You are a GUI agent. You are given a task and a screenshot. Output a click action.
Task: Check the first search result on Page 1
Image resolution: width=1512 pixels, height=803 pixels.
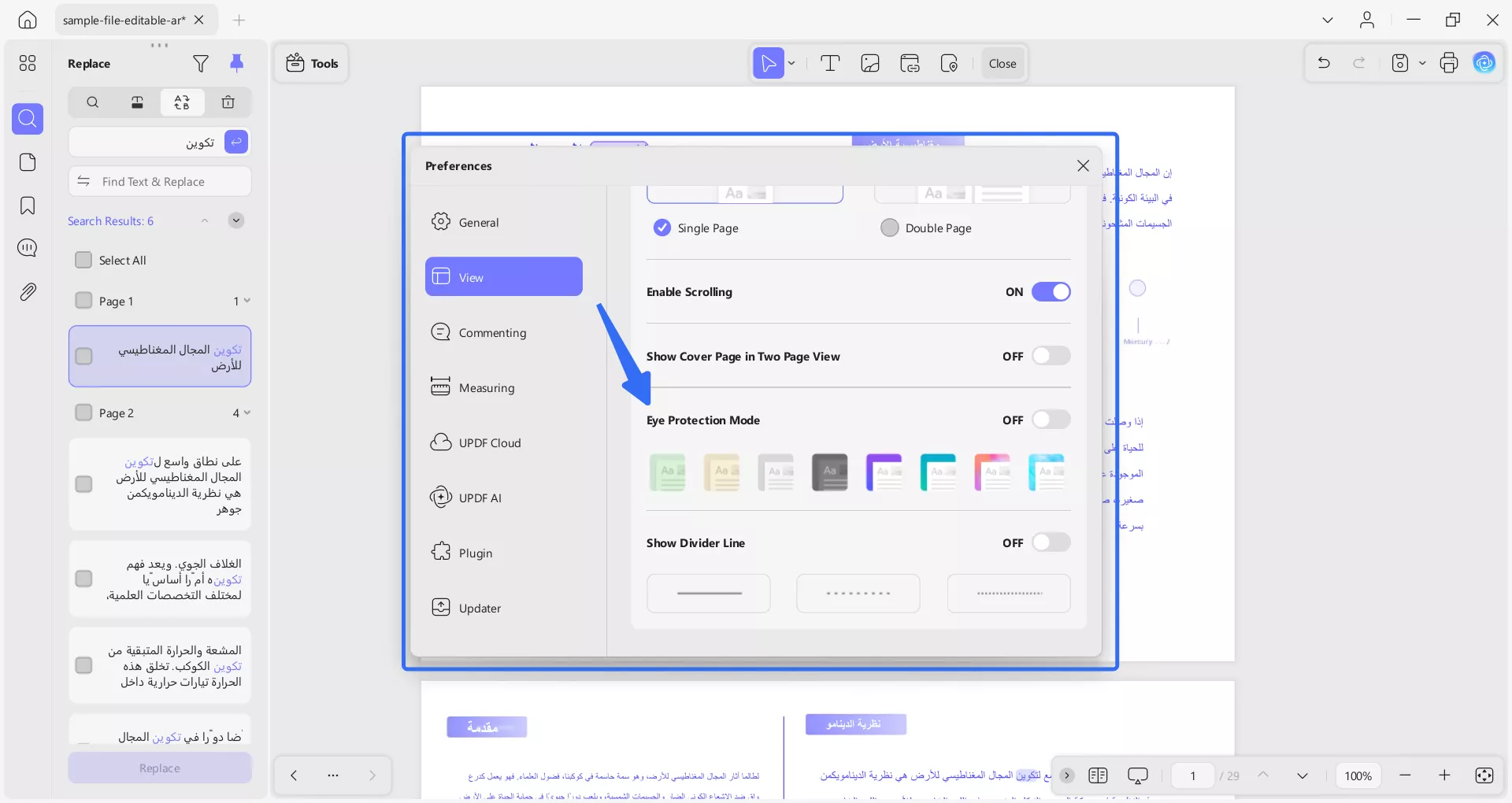tap(83, 357)
